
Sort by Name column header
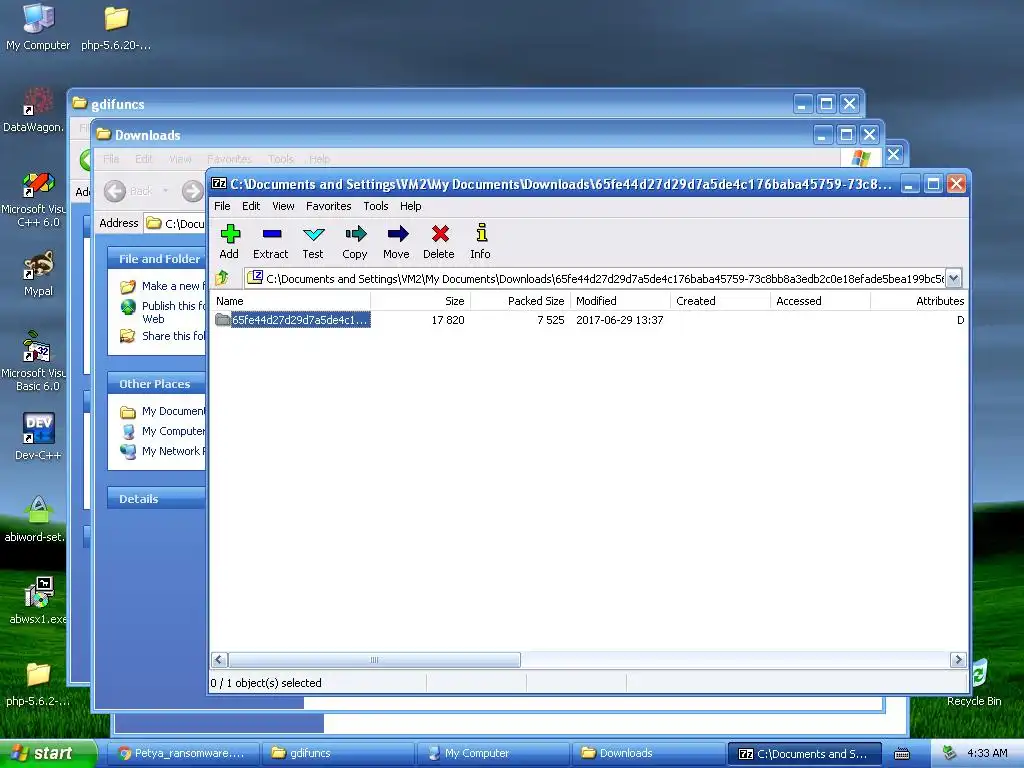coord(292,301)
